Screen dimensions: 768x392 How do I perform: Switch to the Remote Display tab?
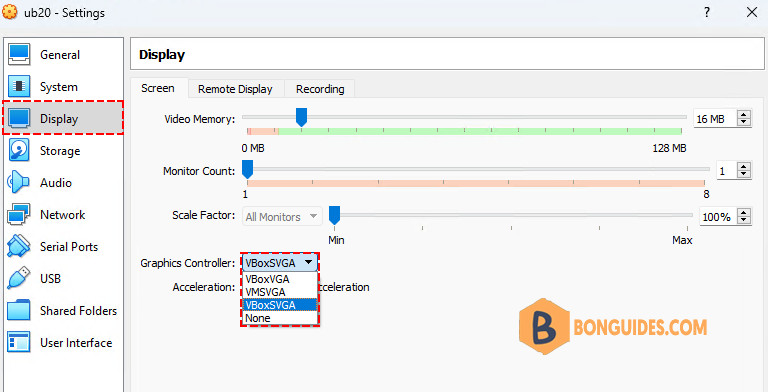click(235, 89)
